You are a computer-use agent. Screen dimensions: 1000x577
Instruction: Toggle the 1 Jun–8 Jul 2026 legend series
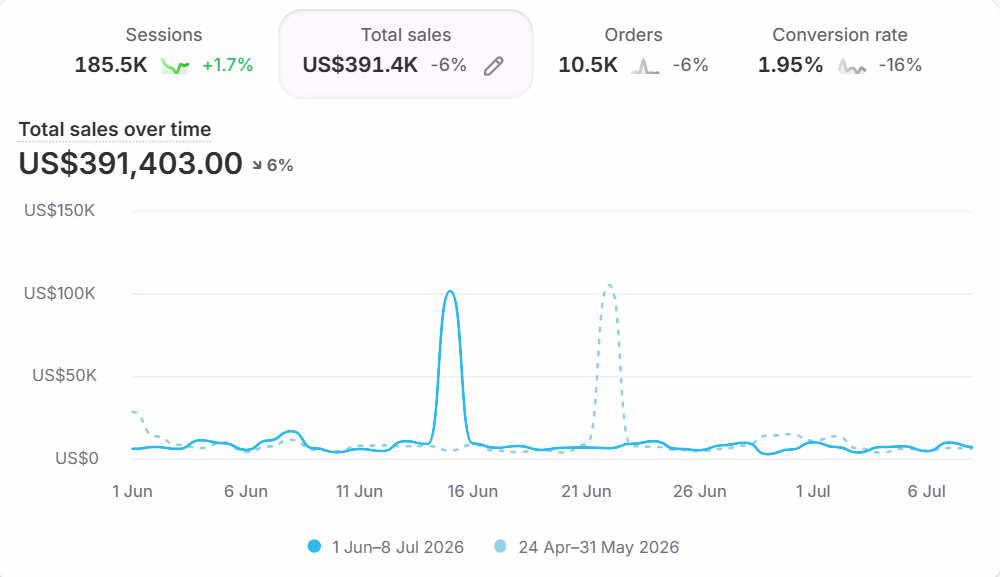click(386, 547)
